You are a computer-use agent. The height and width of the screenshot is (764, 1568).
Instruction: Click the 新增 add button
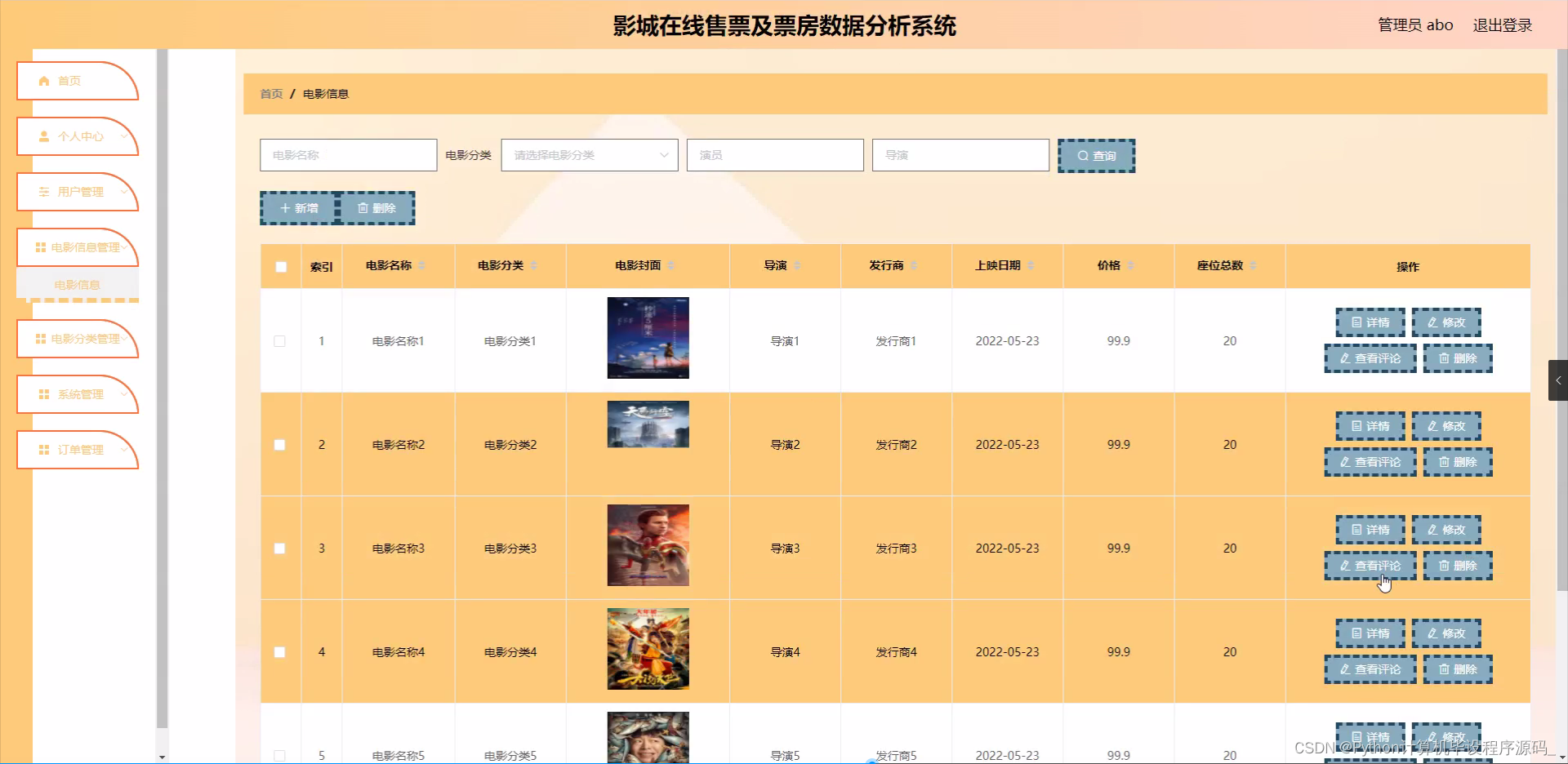tap(298, 208)
